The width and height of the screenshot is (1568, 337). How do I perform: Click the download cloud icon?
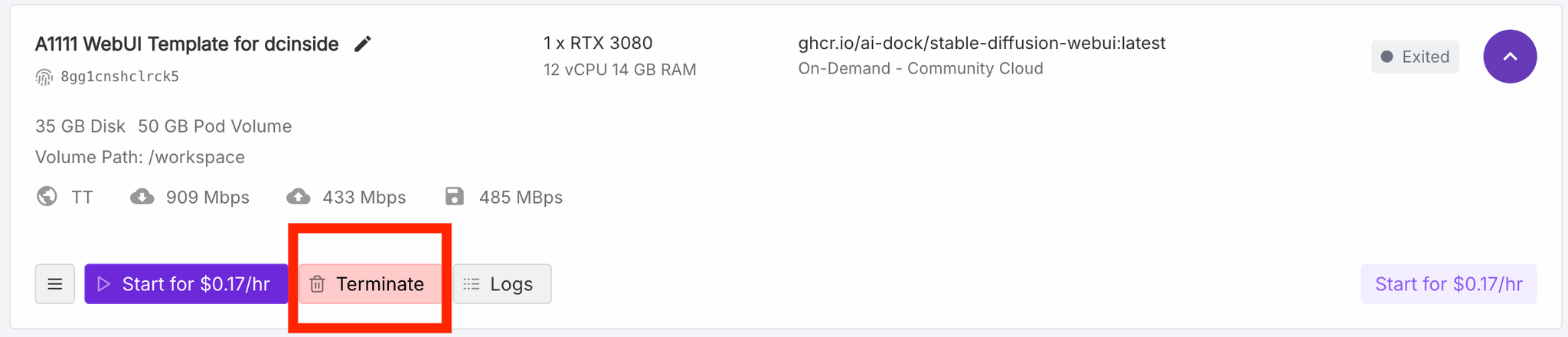click(x=142, y=197)
